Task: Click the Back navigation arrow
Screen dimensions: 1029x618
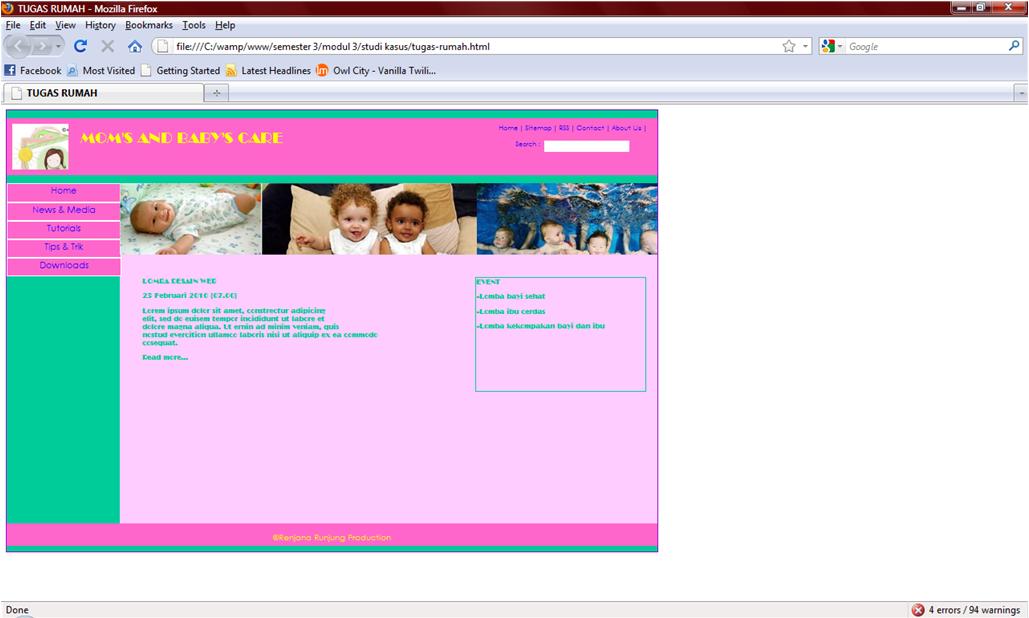Action: point(19,47)
